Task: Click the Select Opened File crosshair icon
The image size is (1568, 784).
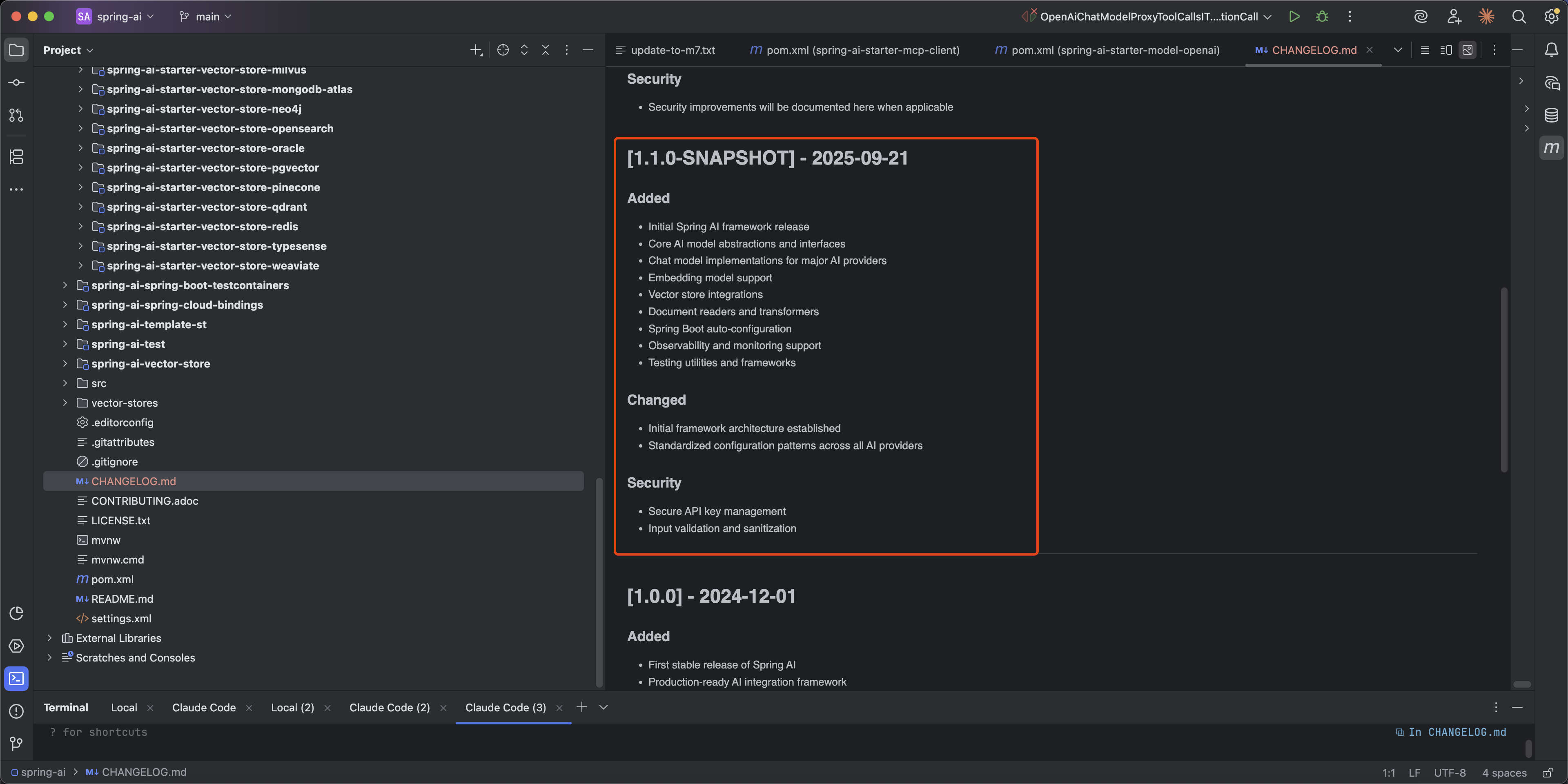Action: (502, 50)
